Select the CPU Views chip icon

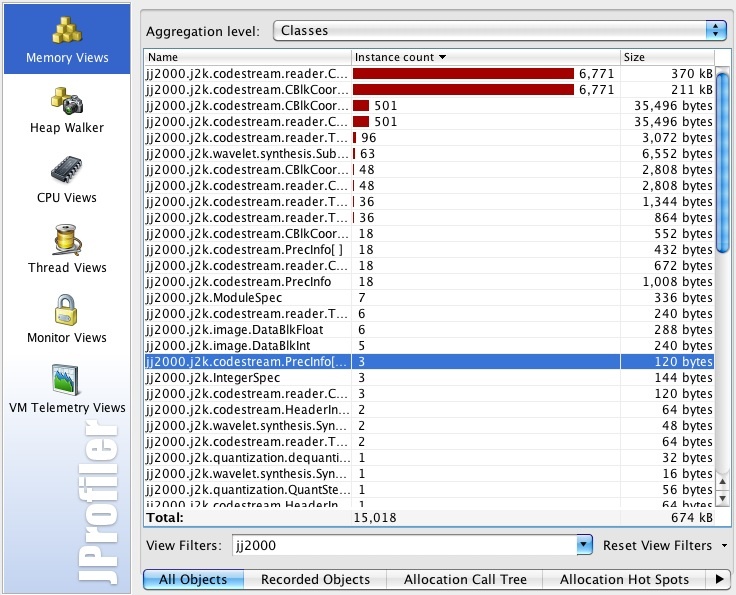66,170
